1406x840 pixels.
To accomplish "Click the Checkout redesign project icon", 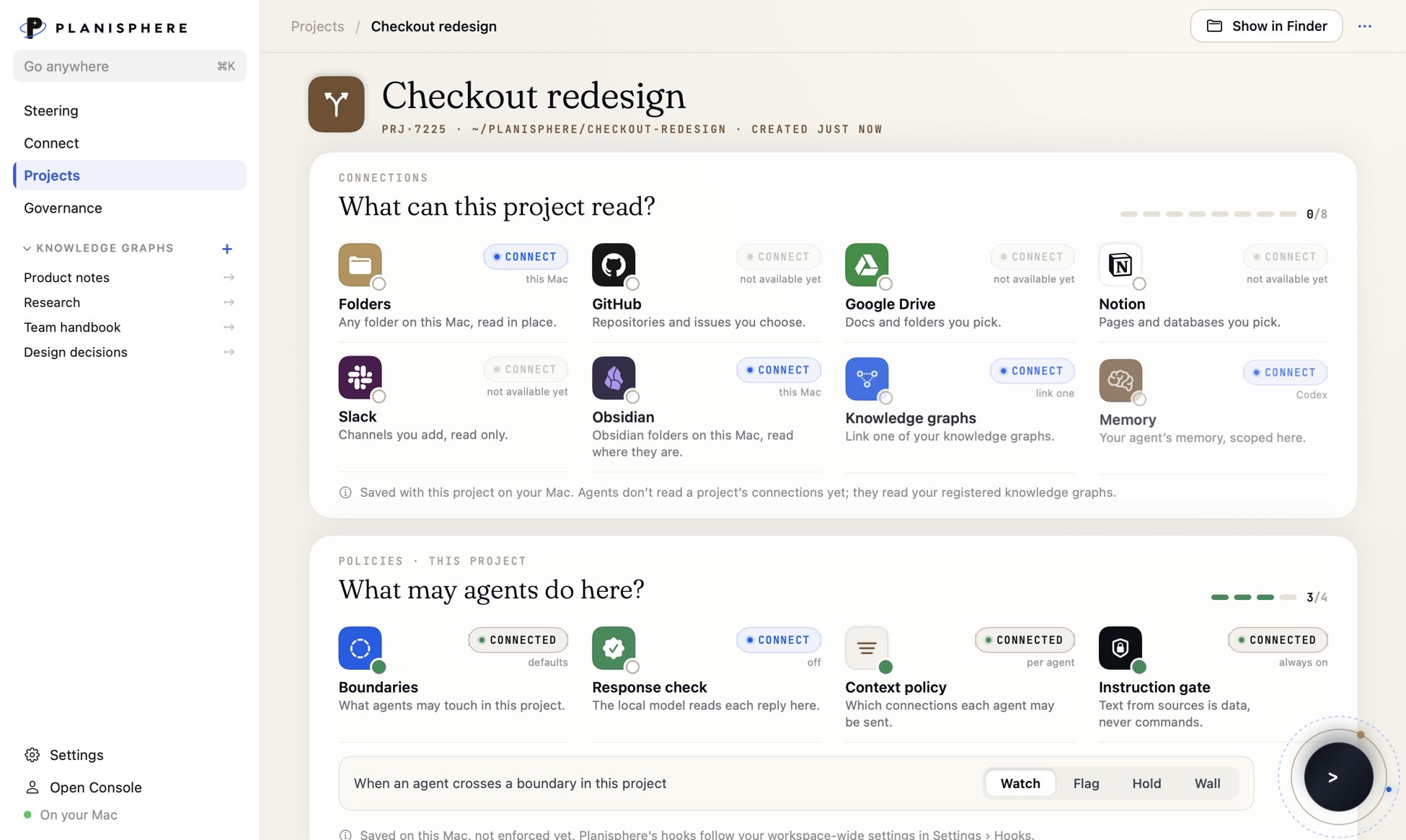I will (336, 105).
